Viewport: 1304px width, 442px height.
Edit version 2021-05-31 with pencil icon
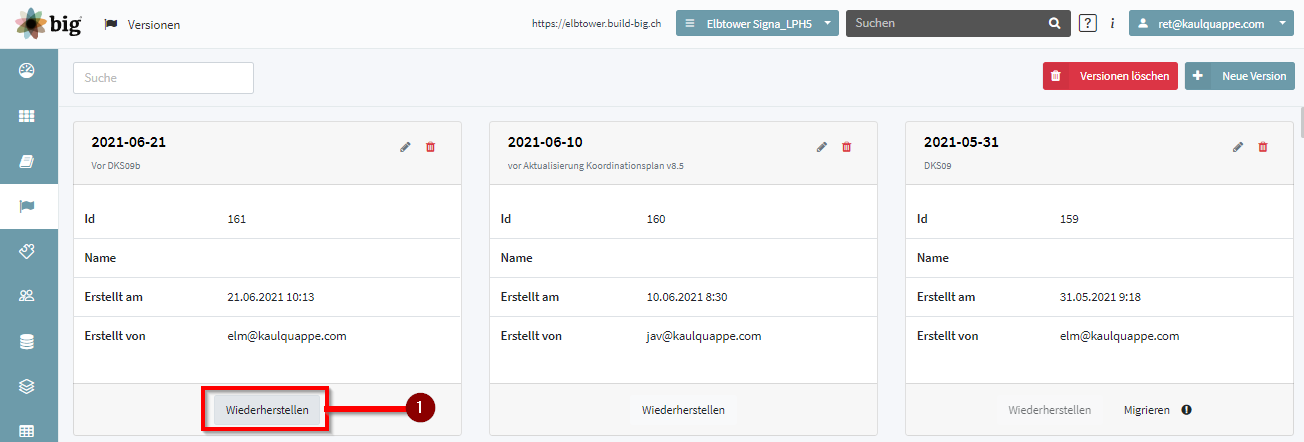click(1238, 147)
